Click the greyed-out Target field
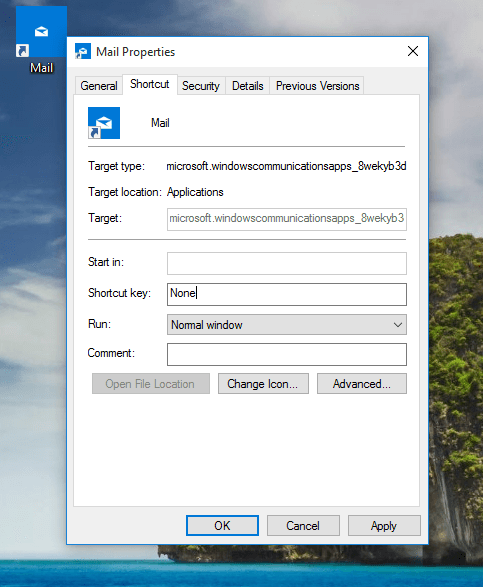Image resolution: width=483 pixels, height=587 pixels. 286,219
